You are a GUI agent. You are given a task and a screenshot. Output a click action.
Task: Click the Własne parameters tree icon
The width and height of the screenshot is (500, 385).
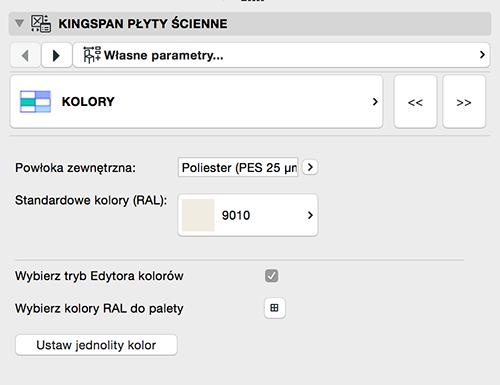click(x=92, y=55)
